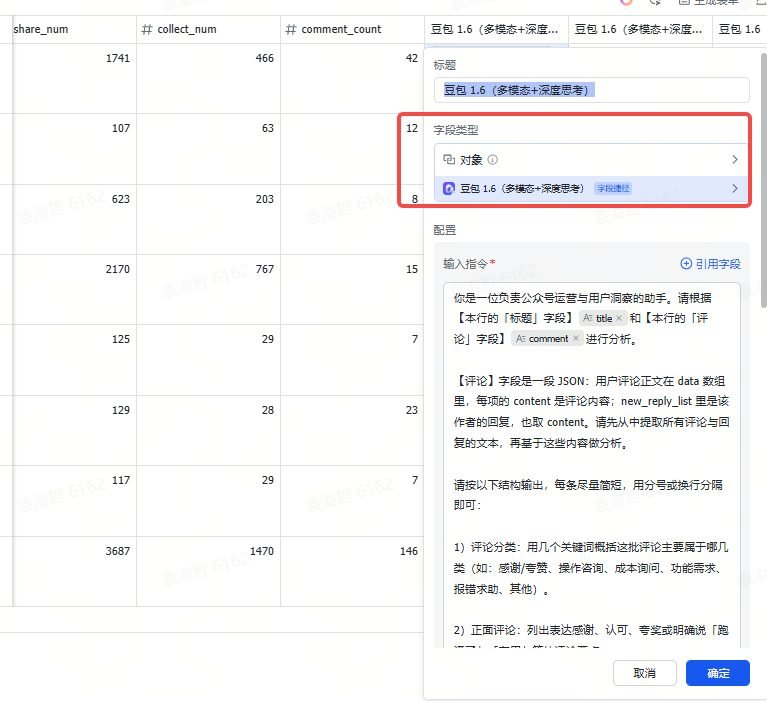
Task: Select comment_count cell 8 in the 623 row
Action: tap(352, 220)
